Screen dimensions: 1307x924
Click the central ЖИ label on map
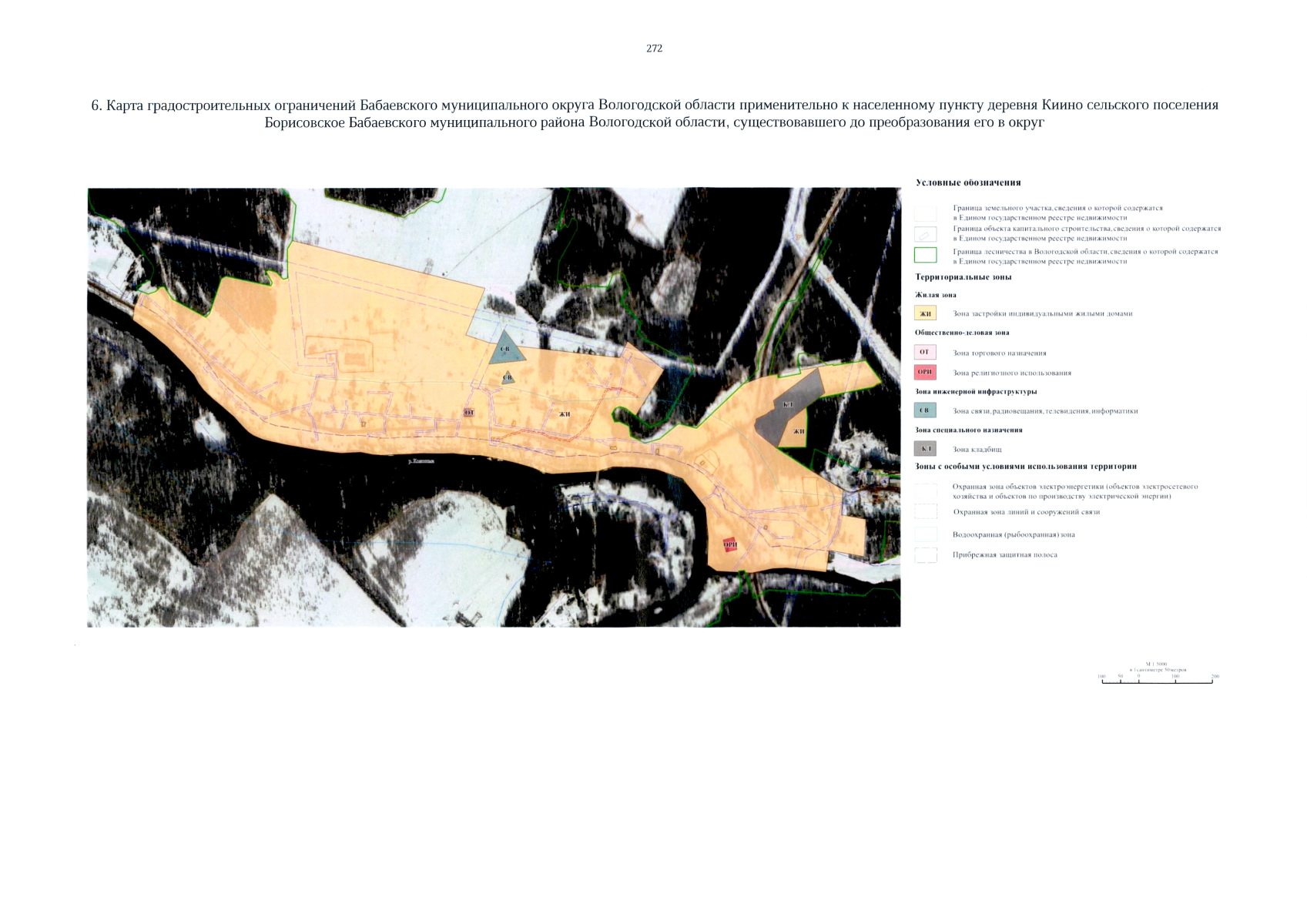[565, 414]
